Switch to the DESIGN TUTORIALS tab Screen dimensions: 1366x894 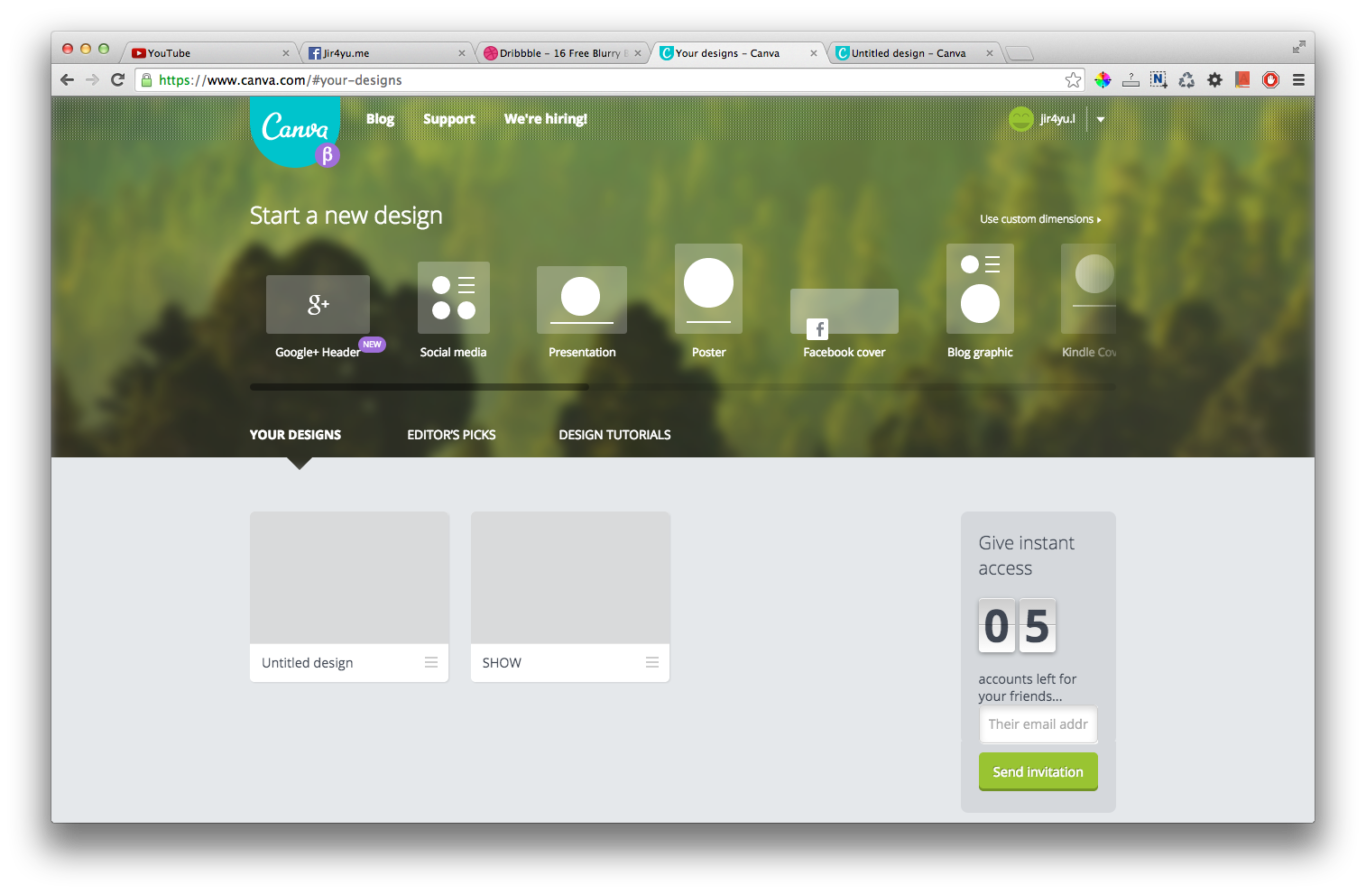click(615, 435)
